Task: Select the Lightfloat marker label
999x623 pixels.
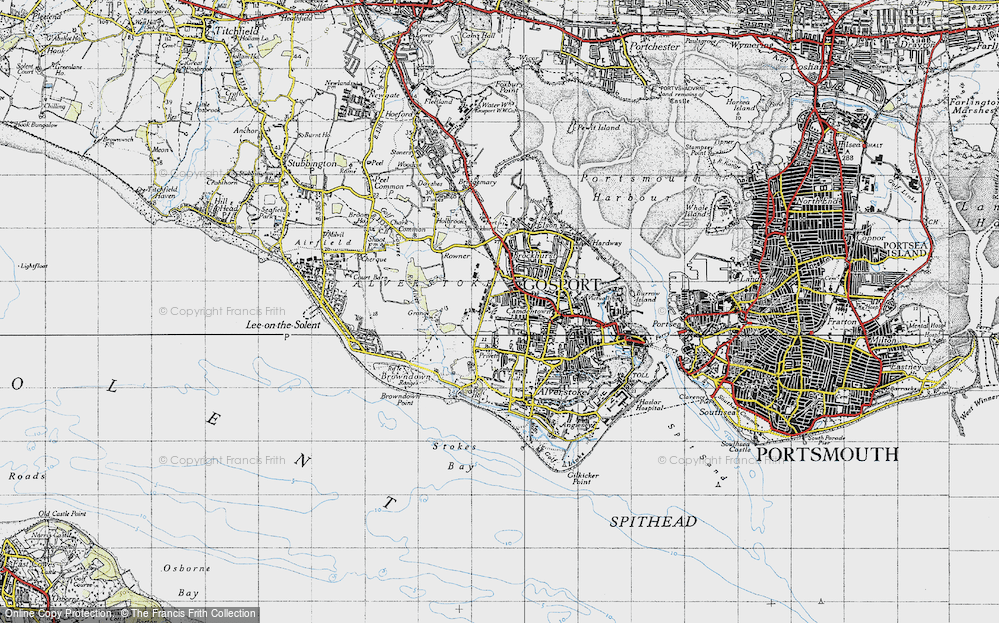Action: 33,266
